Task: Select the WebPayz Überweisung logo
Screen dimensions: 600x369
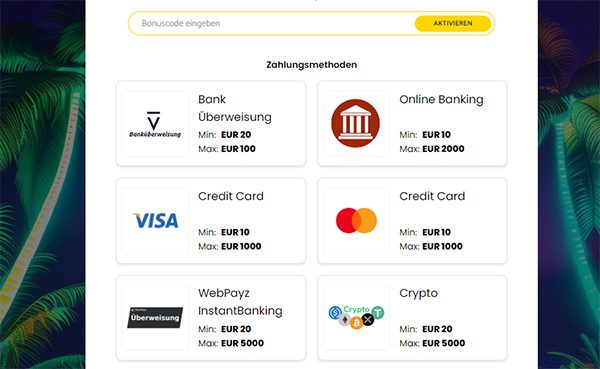Action: pos(155,317)
